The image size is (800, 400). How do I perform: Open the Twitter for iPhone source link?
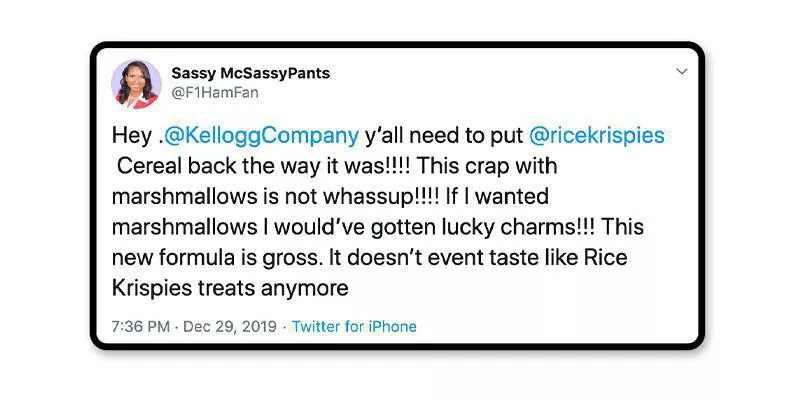coord(354,326)
